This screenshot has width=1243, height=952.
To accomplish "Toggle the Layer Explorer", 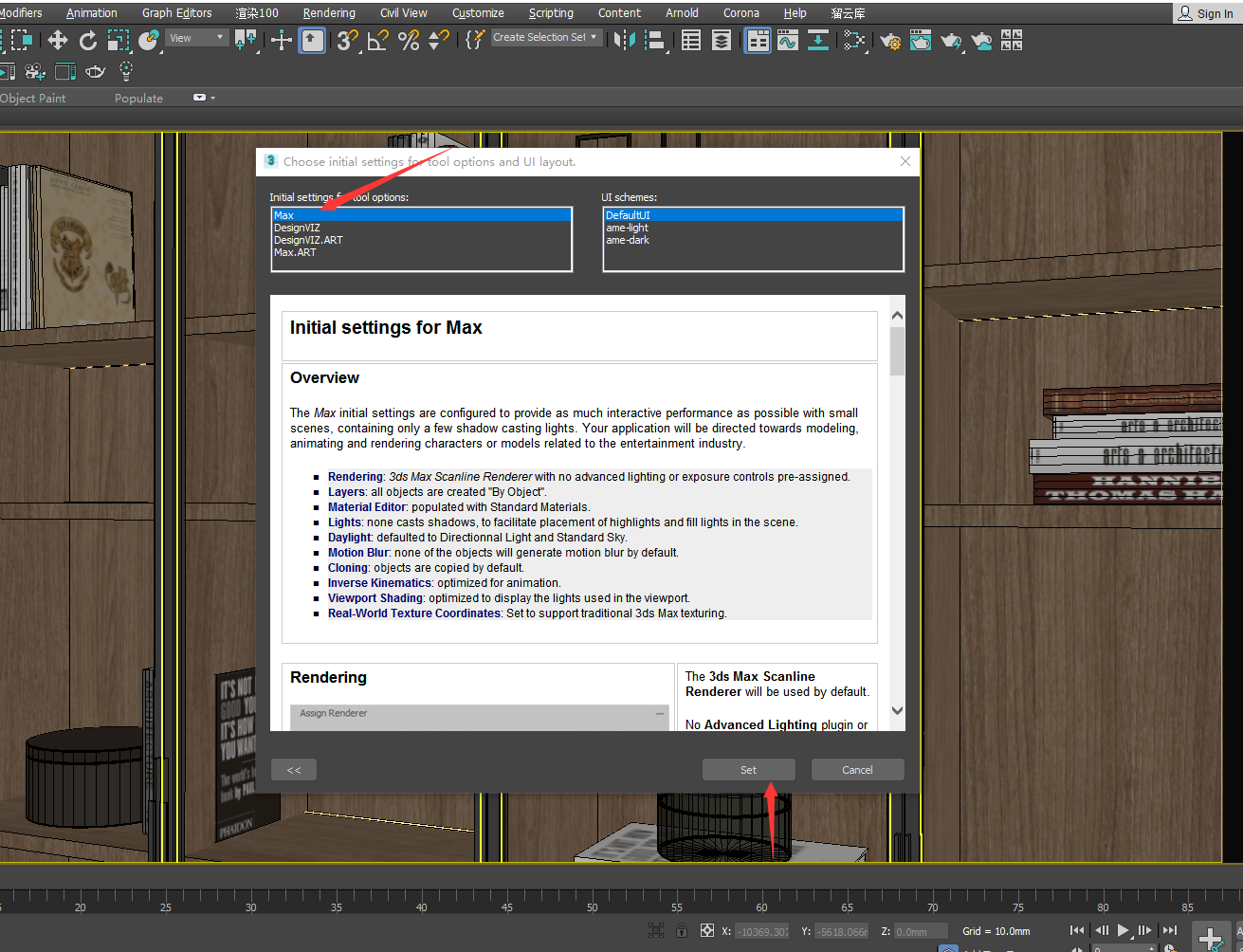I will pyautogui.click(x=722, y=40).
